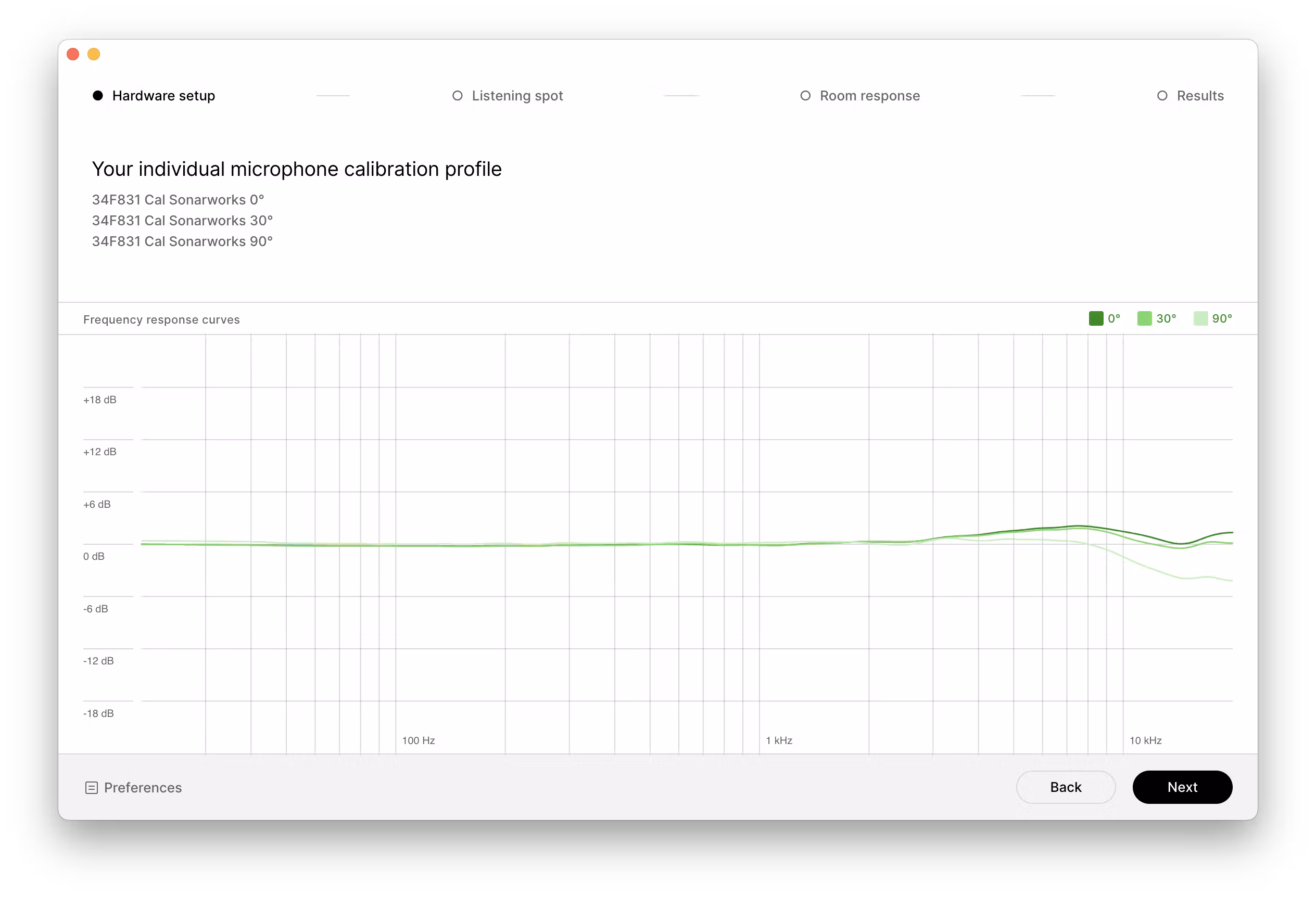Open Preferences text link
Viewport: 1316px width, 897px height.
click(143, 787)
